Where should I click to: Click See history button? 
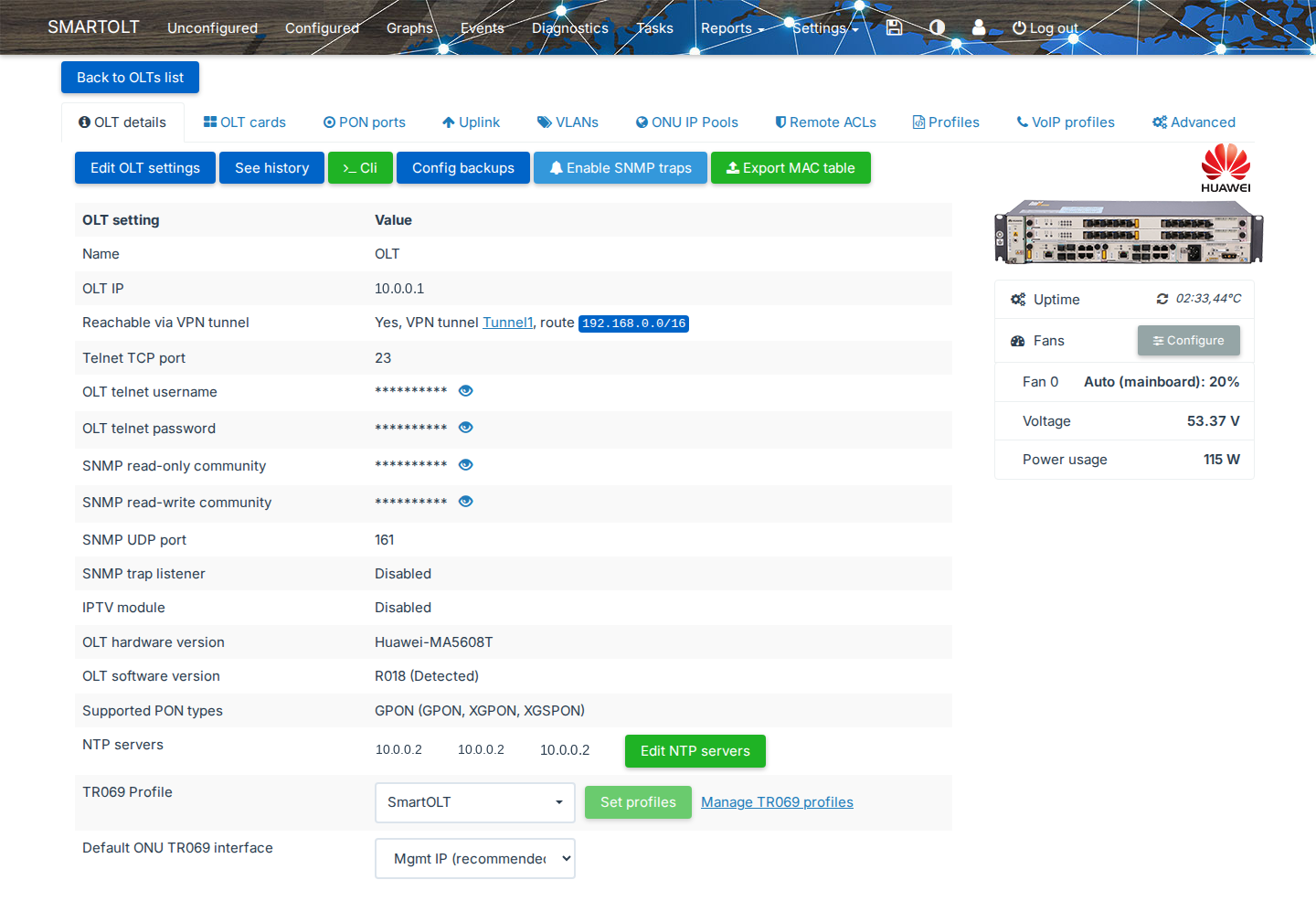[x=271, y=168]
